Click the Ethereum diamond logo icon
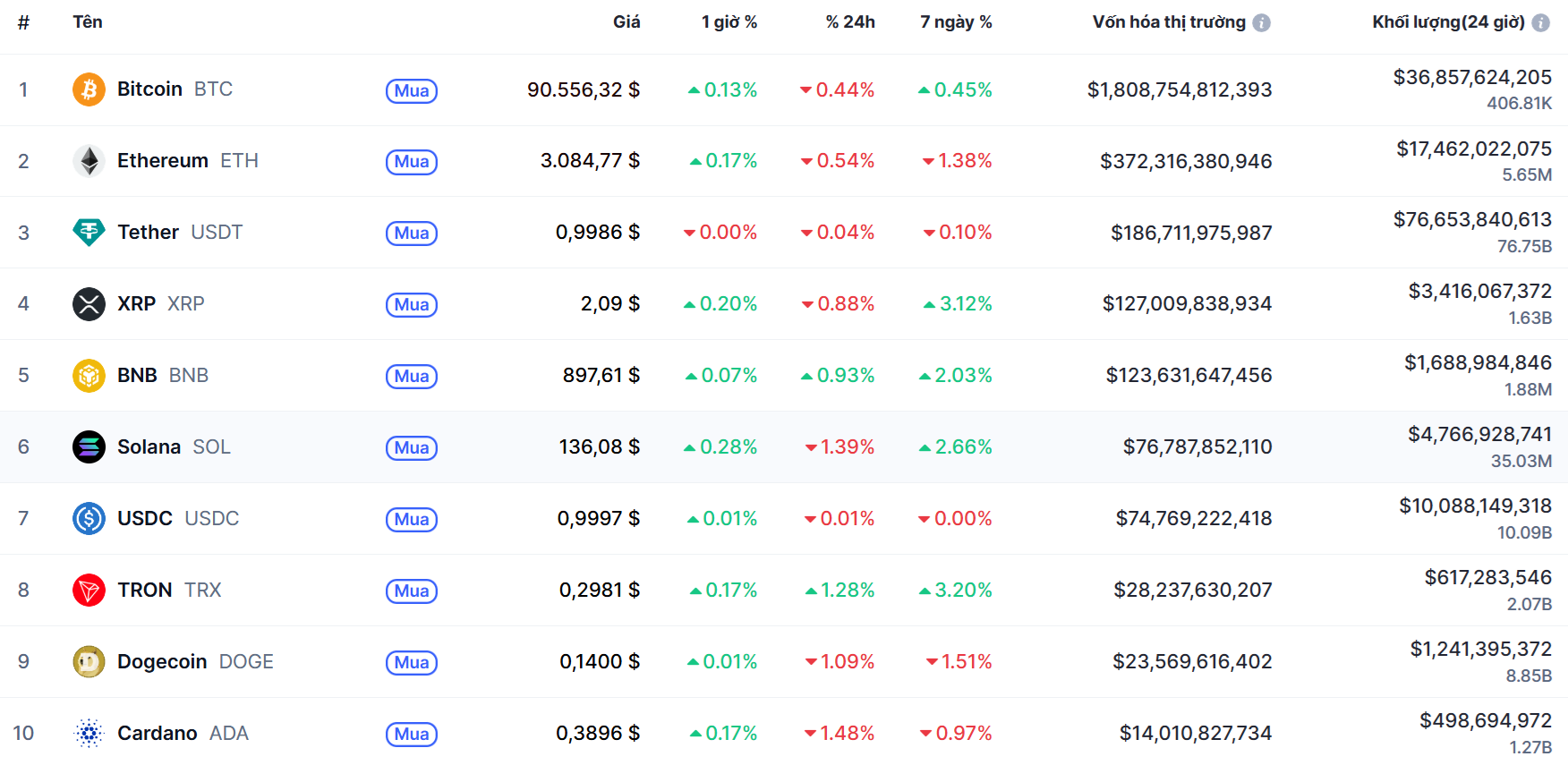Viewport: 1568px width, 765px height. point(89,161)
